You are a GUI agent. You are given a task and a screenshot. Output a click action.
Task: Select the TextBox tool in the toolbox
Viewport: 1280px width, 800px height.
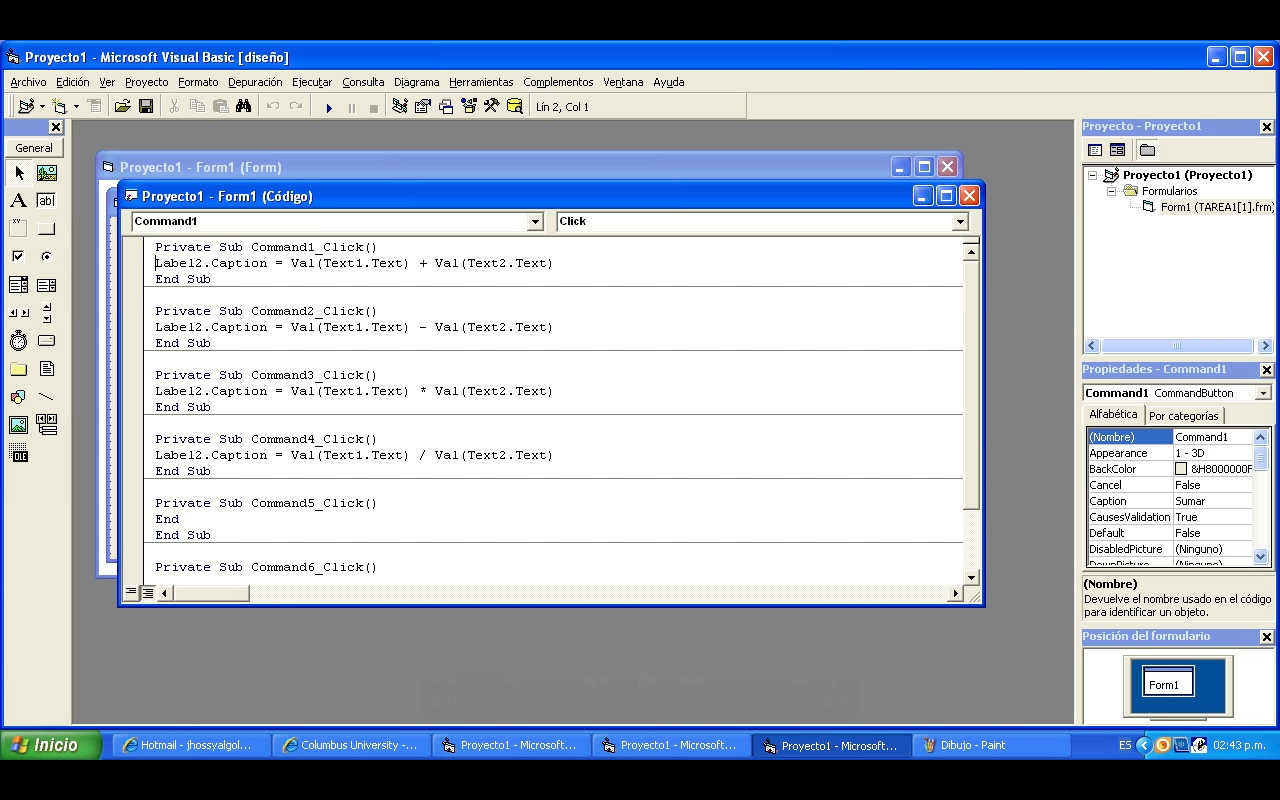pyautogui.click(x=46, y=200)
